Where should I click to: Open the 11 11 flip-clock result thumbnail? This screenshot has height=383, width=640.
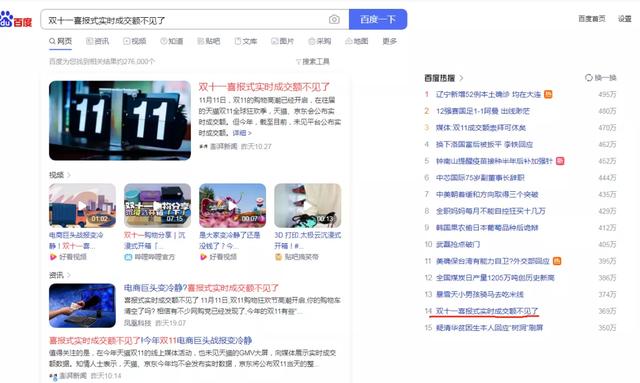(x=120, y=120)
